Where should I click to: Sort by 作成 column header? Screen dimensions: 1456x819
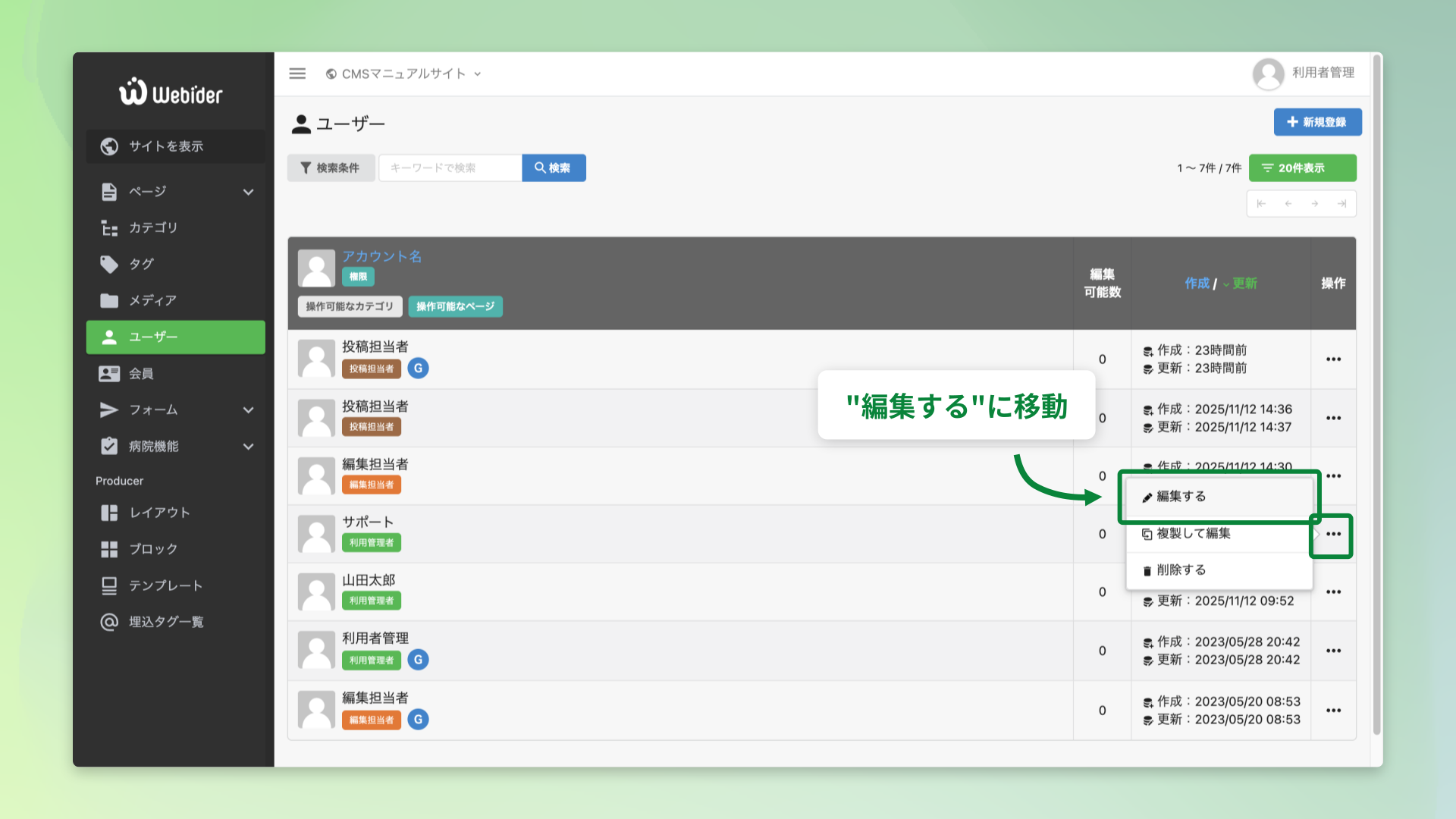coord(1197,283)
